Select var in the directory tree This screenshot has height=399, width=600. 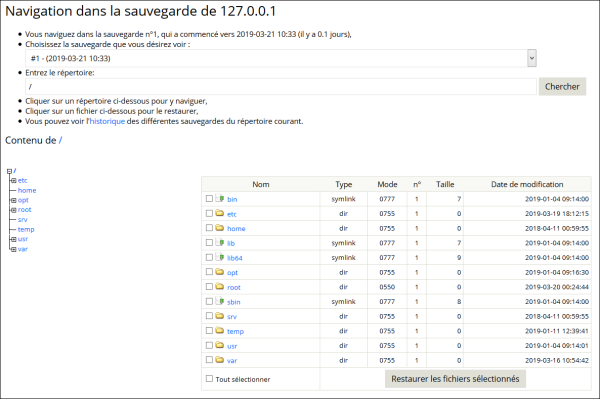(x=23, y=249)
